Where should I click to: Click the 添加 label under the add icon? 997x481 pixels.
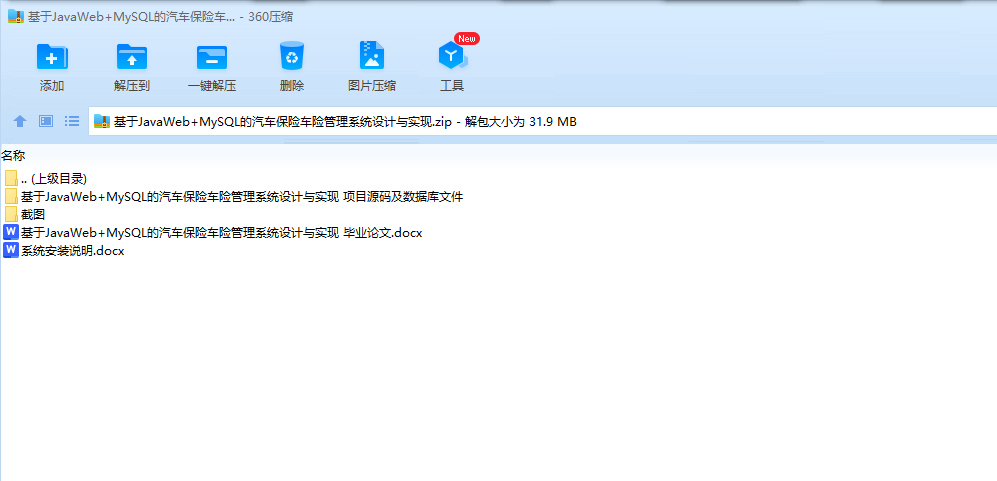point(52,86)
